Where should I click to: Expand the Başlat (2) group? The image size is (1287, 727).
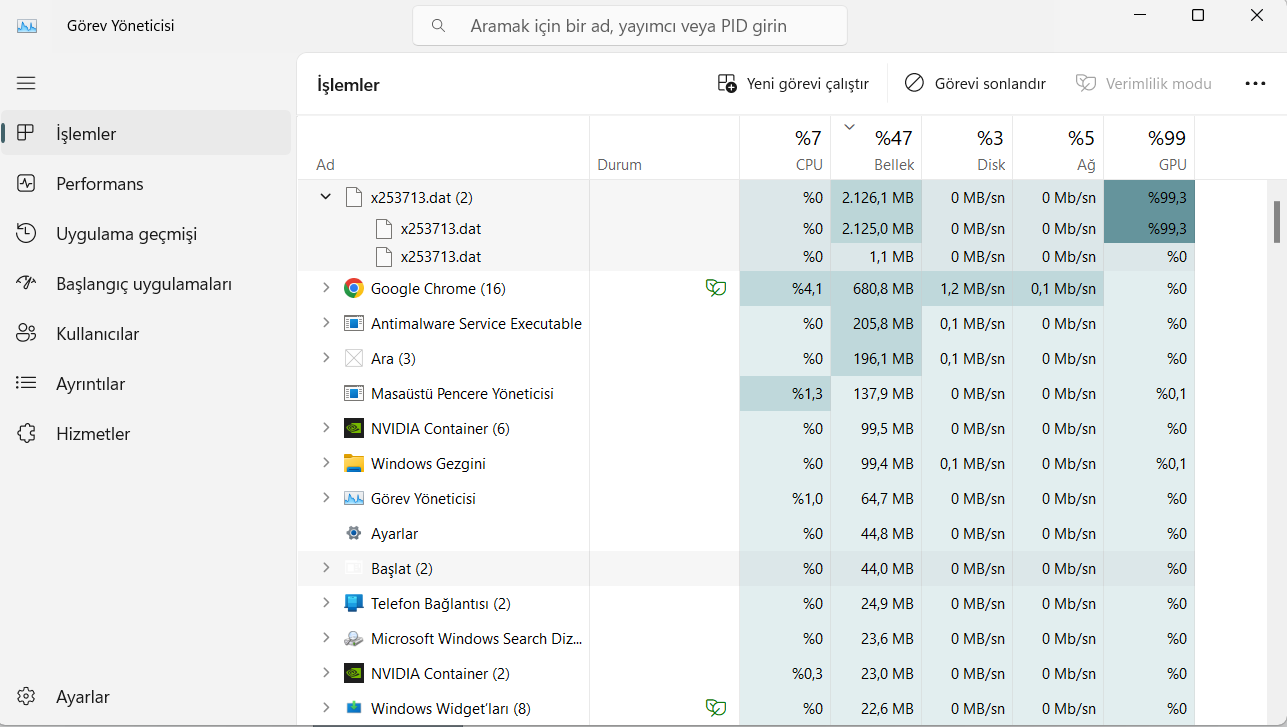click(325, 568)
